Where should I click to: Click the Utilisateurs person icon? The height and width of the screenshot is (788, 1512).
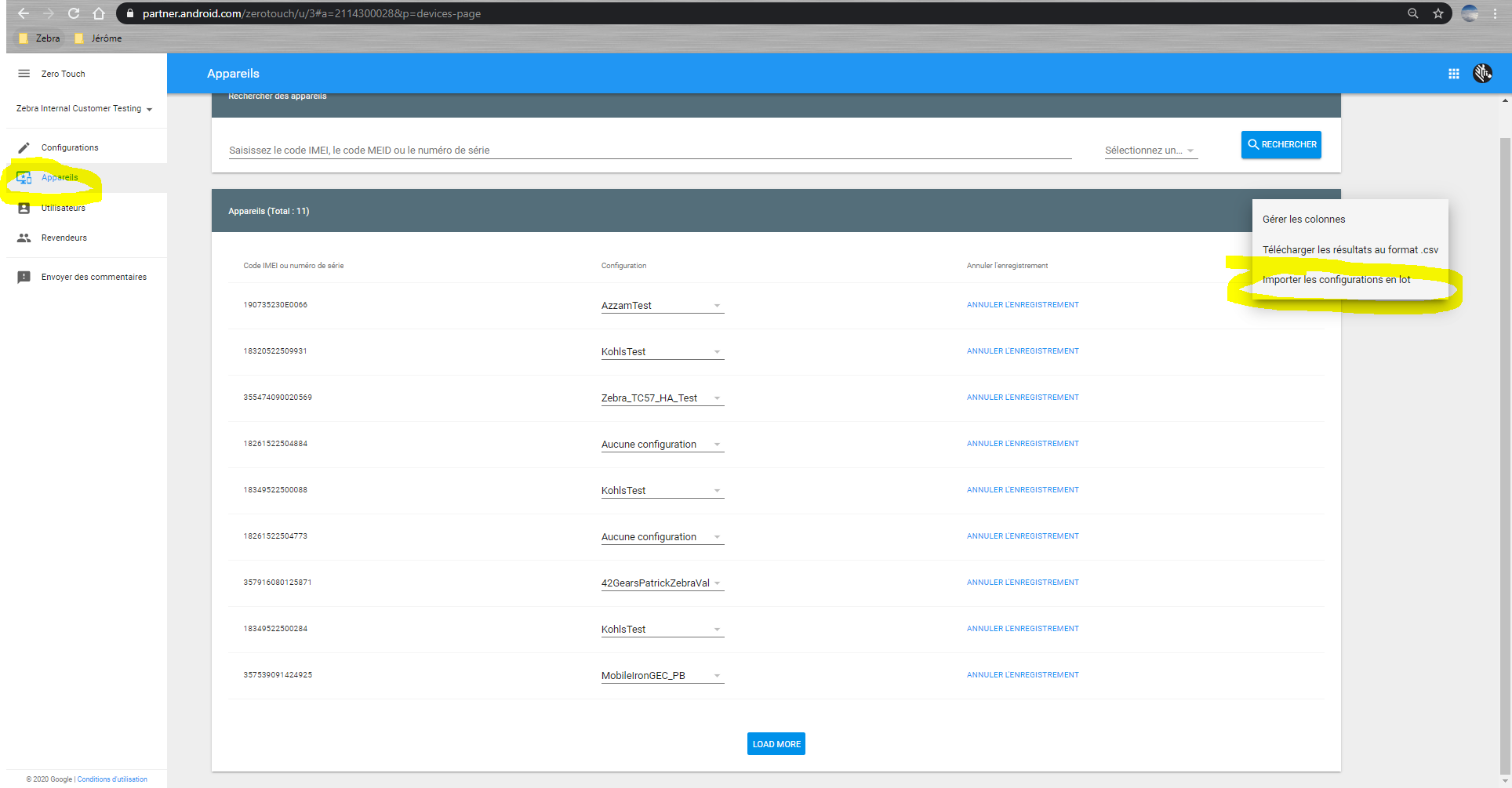[x=24, y=208]
